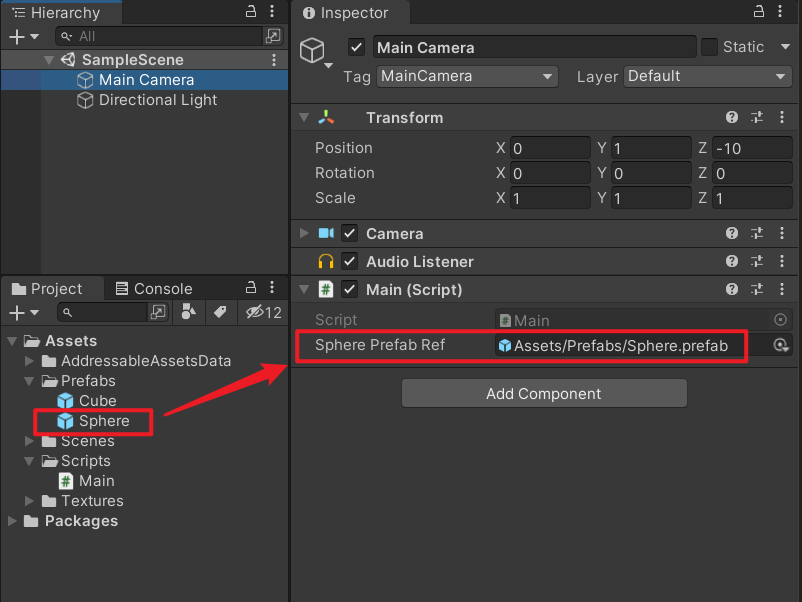Click the Position Z input field
Viewport: 802px width, 602px height.
pos(752,148)
